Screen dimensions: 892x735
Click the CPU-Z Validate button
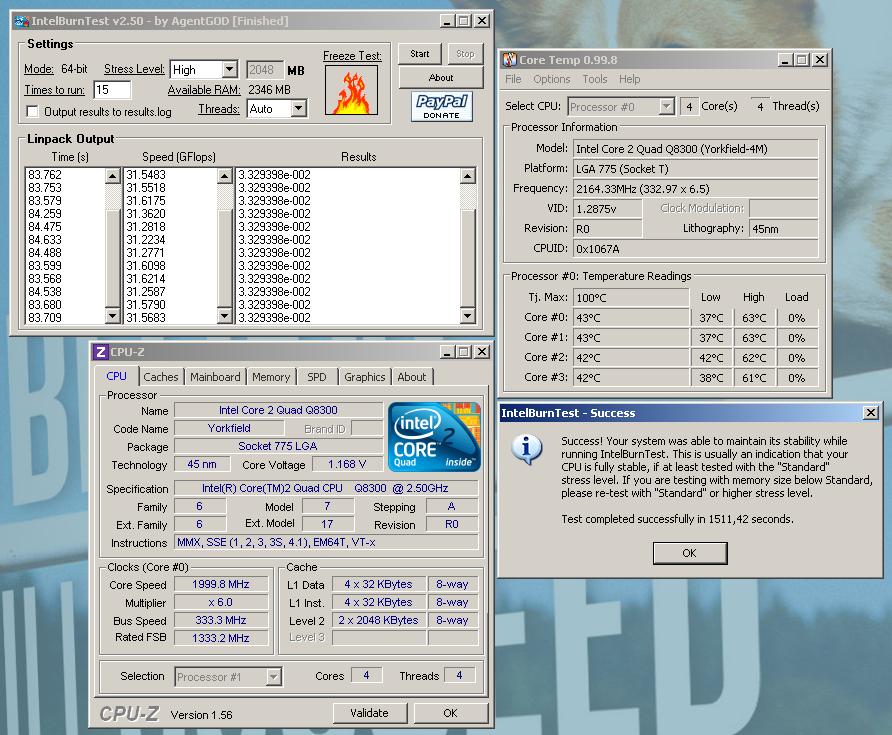(369, 713)
